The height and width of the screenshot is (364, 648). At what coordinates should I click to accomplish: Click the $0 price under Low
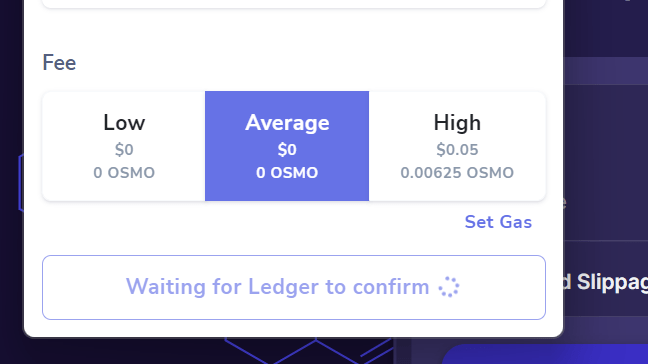(x=124, y=150)
